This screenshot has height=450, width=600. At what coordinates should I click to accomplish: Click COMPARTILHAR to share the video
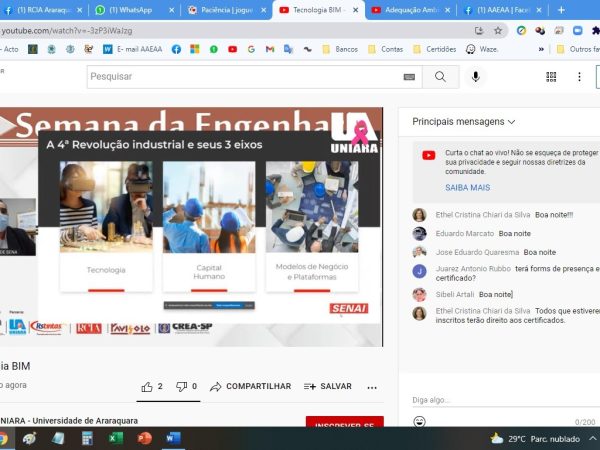point(251,386)
